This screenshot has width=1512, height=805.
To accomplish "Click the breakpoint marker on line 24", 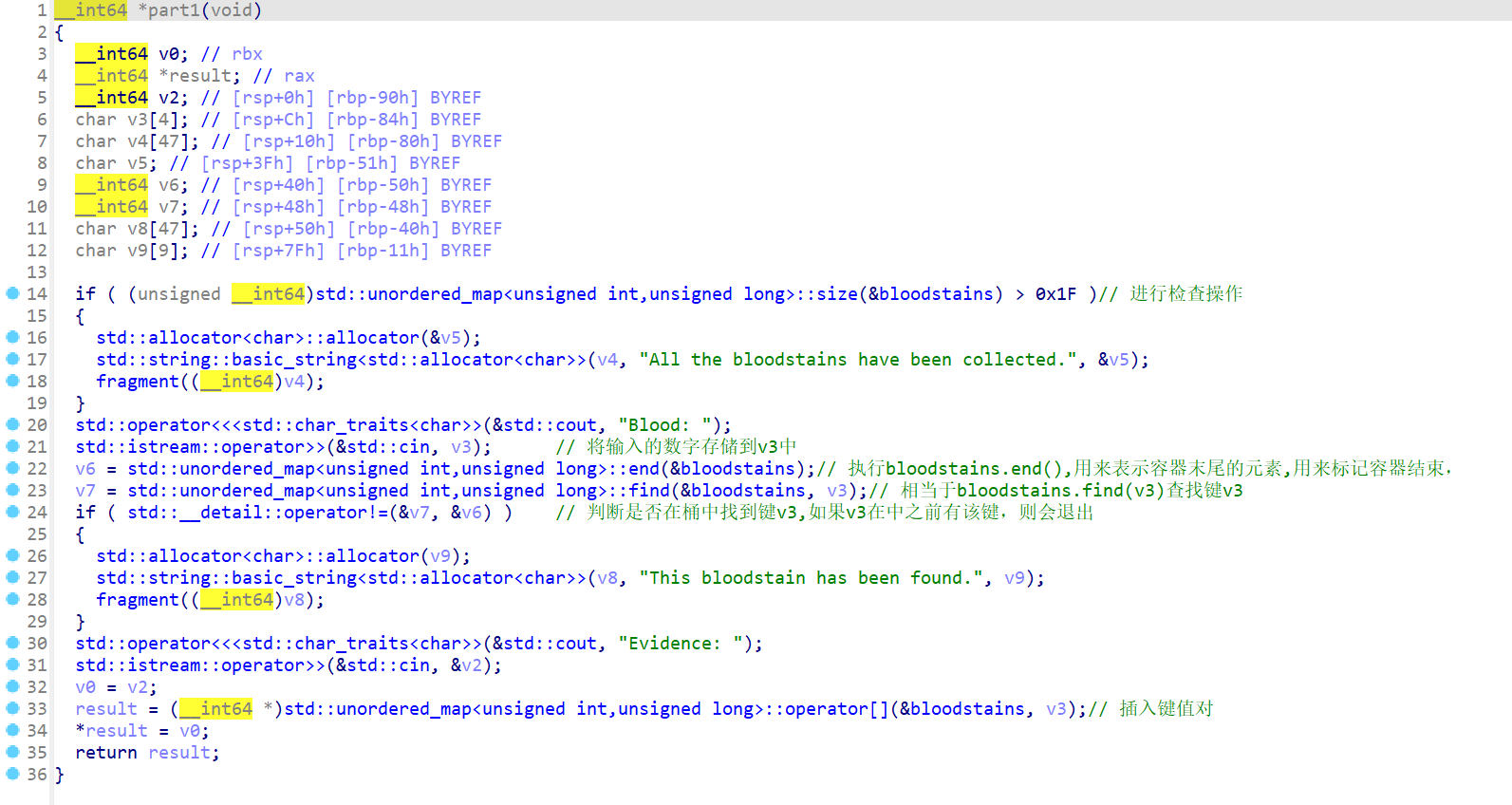I will [12, 512].
